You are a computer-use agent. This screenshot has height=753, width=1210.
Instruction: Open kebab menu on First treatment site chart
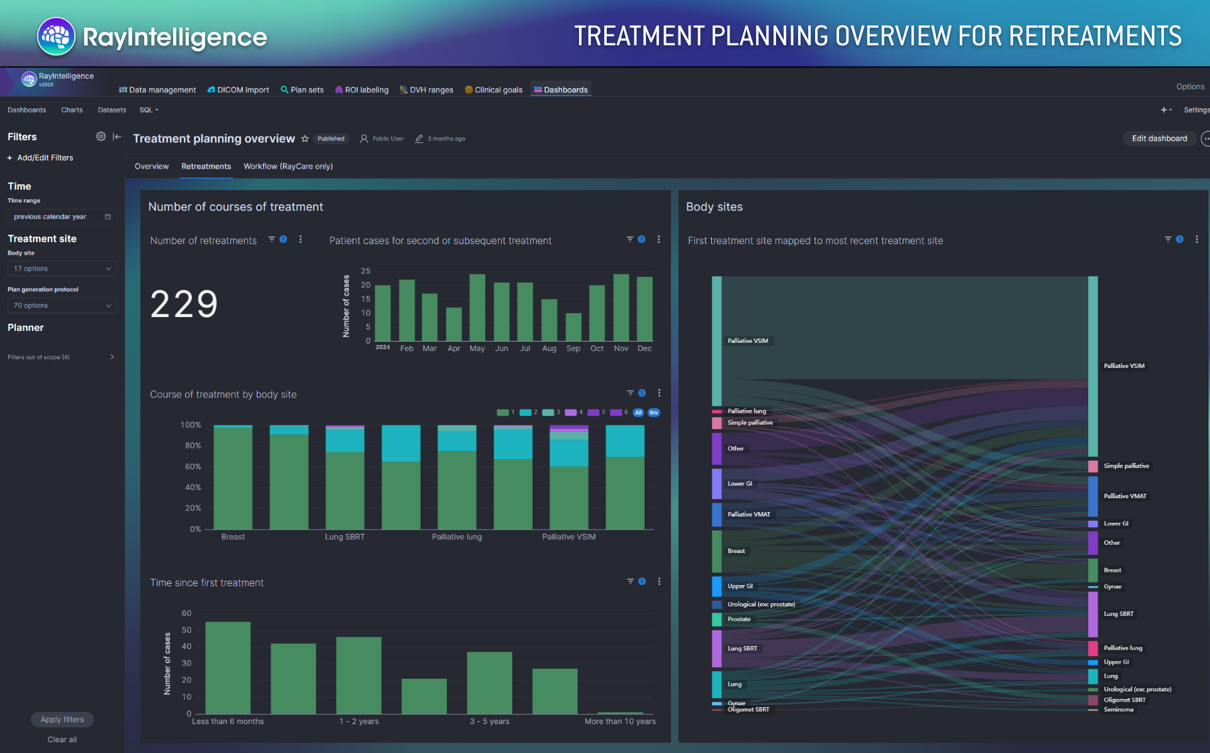(x=1196, y=240)
